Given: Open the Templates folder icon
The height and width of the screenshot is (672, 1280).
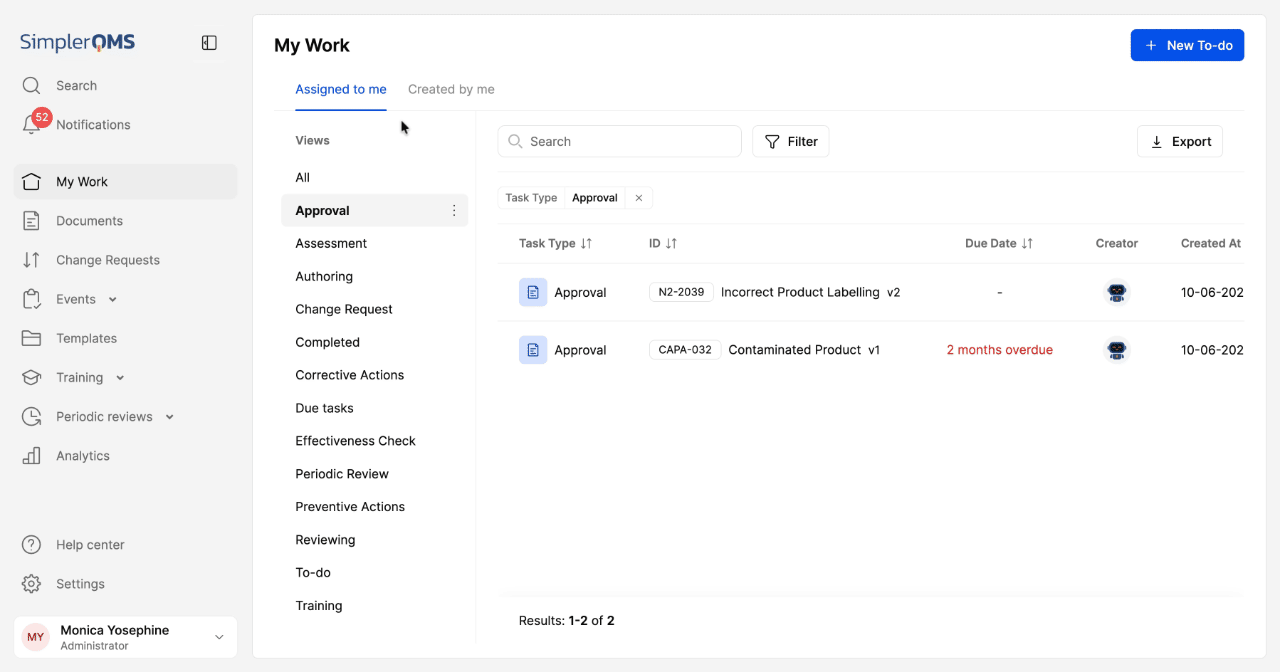Looking at the screenshot, I should [31, 338].
